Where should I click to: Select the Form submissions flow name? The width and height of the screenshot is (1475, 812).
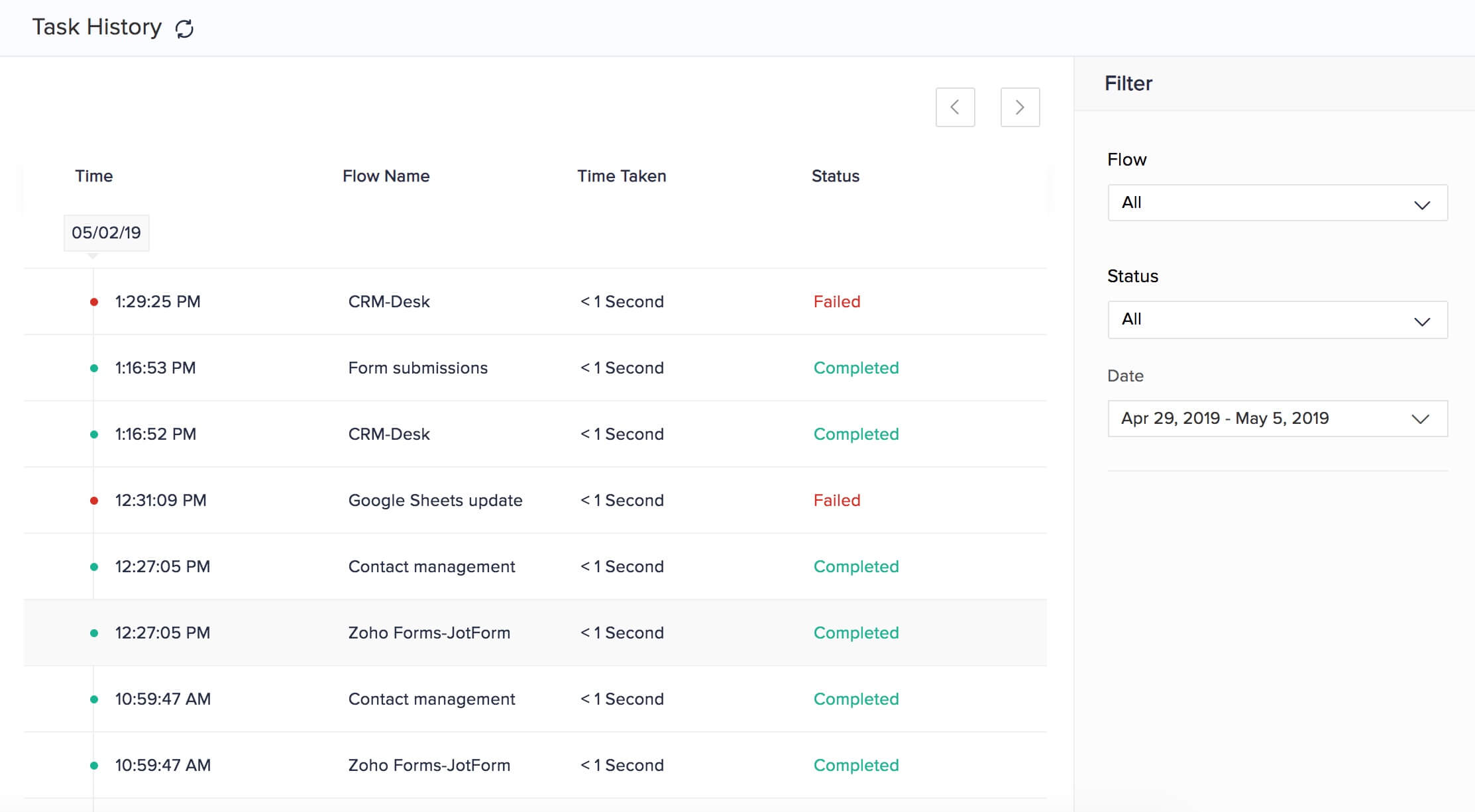coord(417,368)
